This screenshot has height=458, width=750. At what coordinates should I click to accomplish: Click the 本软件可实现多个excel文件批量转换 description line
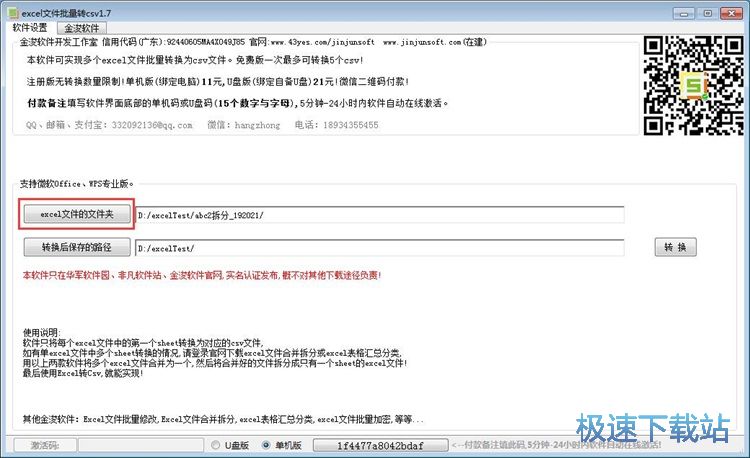coord(195,60)
